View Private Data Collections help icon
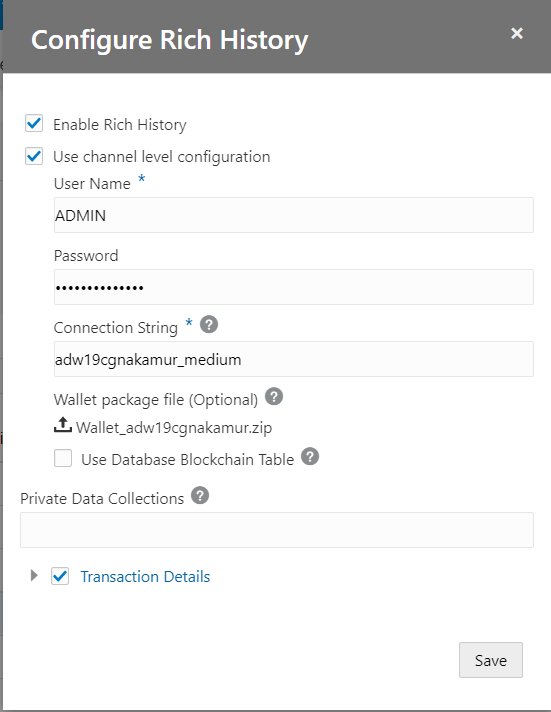Screen dimensions: 551x712 [200, 495]
